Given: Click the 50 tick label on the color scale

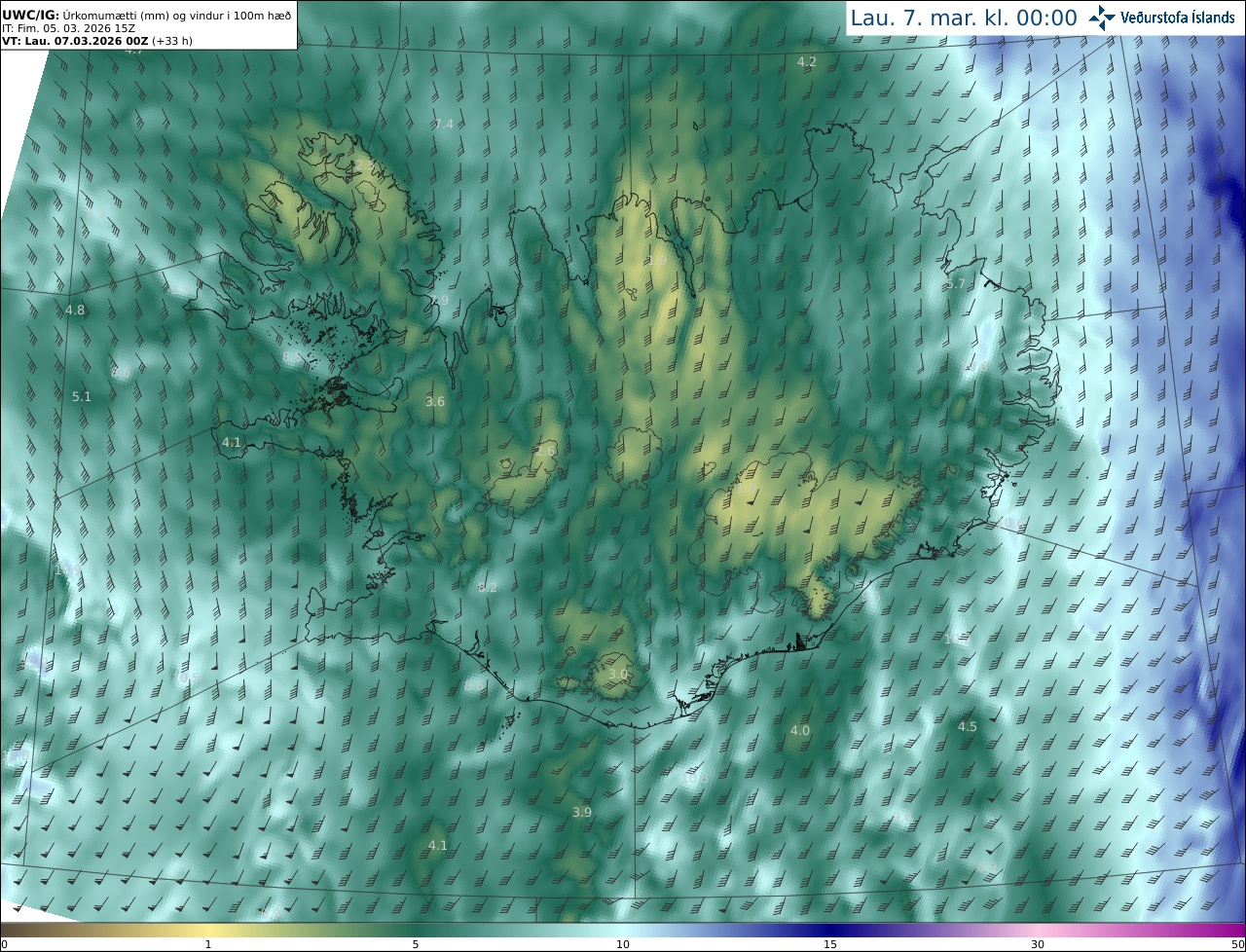Looking at the screenshot, I should [x=1237, y=944].
